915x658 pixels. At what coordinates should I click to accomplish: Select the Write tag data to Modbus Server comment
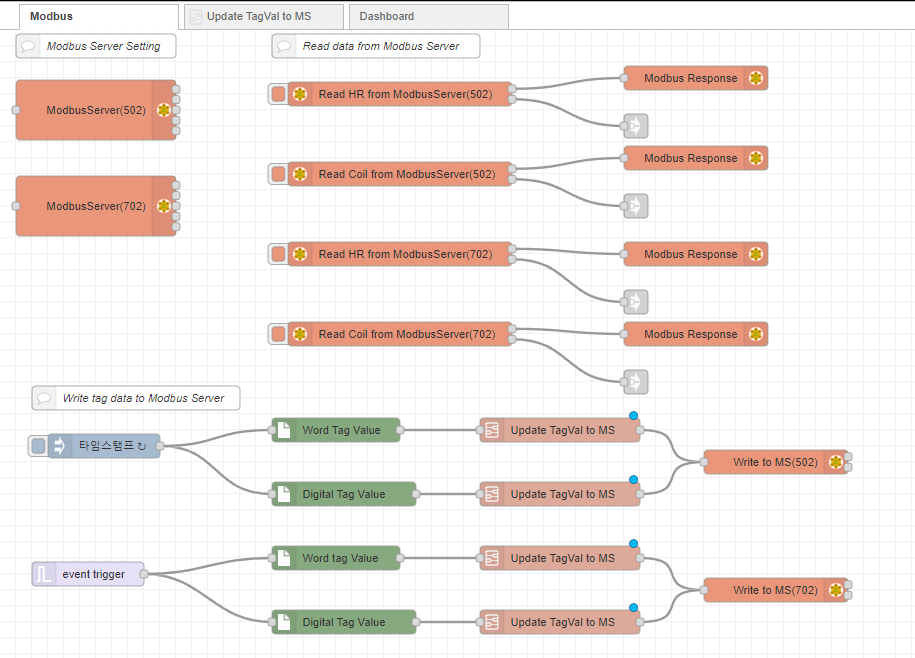click(x=135, y=398)
